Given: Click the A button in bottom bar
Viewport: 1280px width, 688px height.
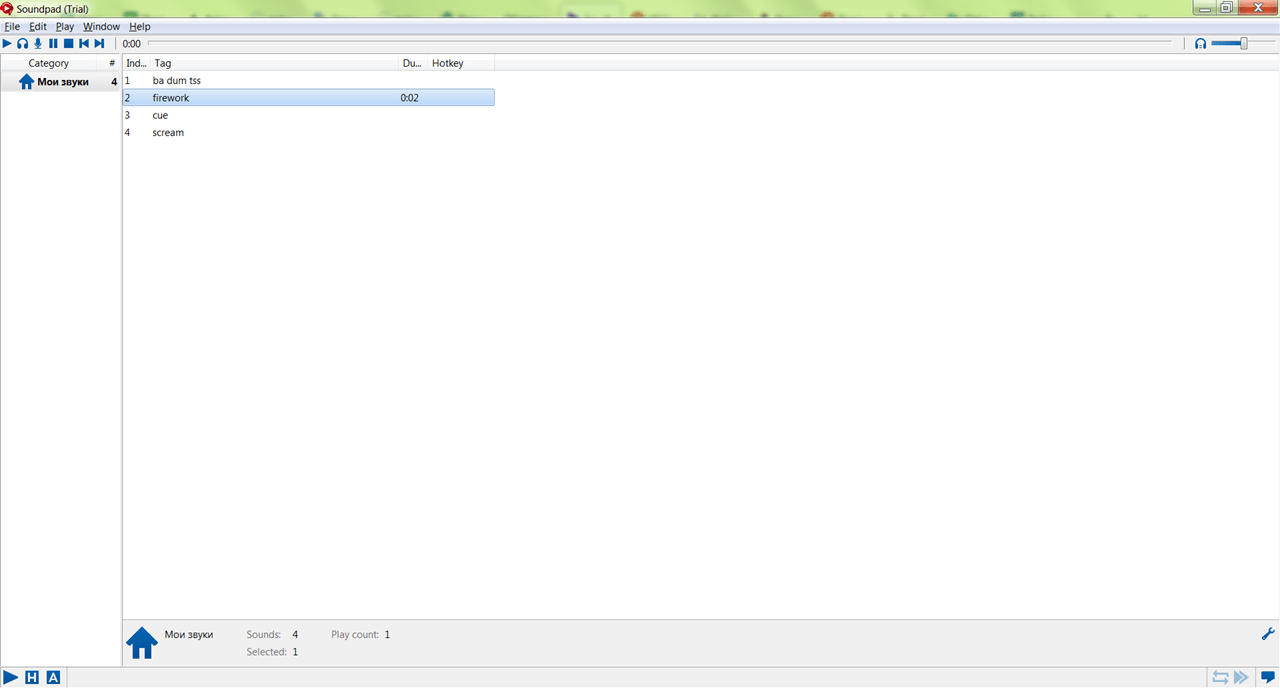Looking at the screenshot, I should coord(53,677).
